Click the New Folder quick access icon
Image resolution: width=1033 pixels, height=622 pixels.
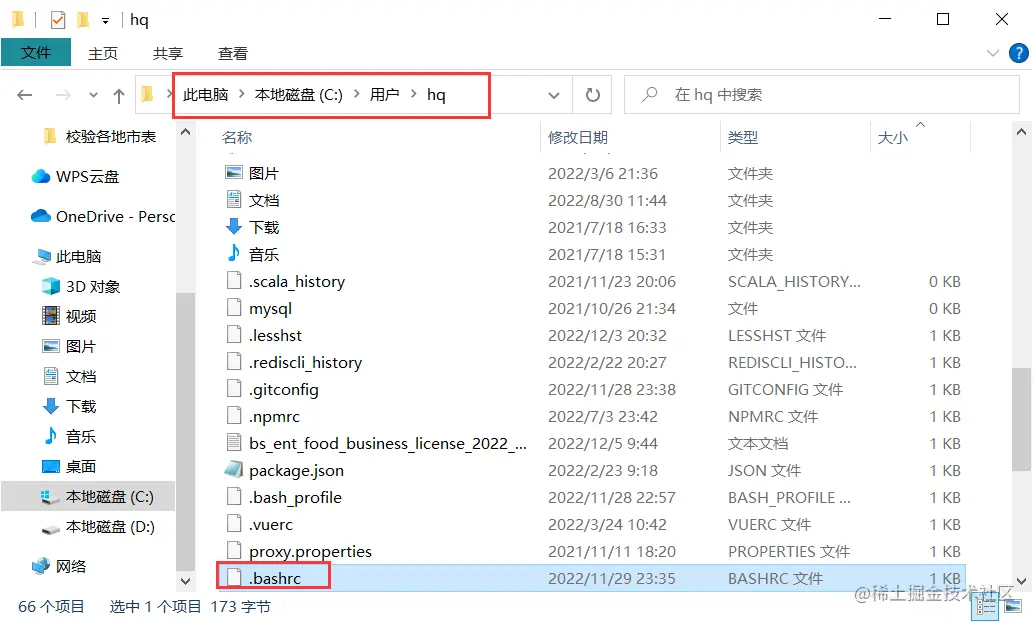click(83, 20)
